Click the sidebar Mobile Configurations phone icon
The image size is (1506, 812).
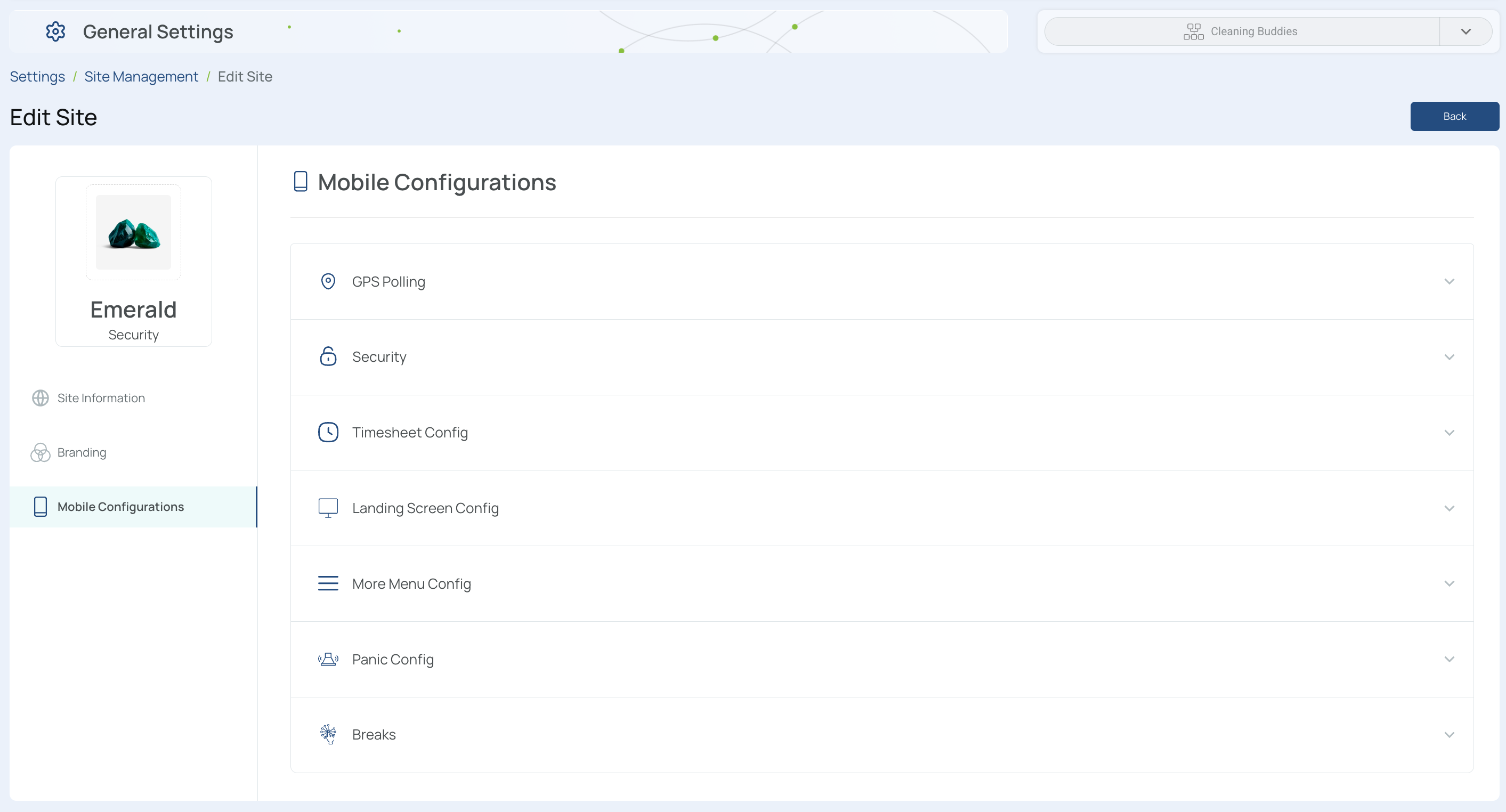click(41, 507)
